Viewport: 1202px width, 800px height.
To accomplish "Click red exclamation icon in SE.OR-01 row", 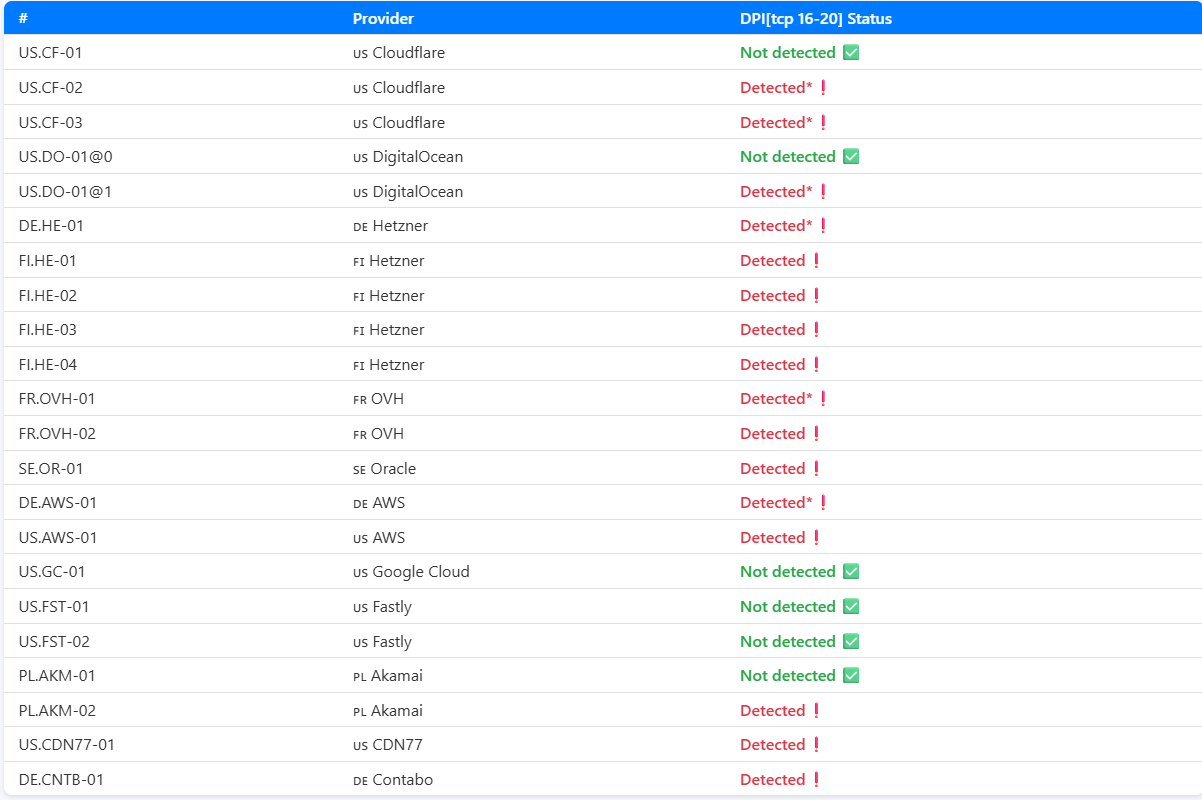I will tap(816, 469).
